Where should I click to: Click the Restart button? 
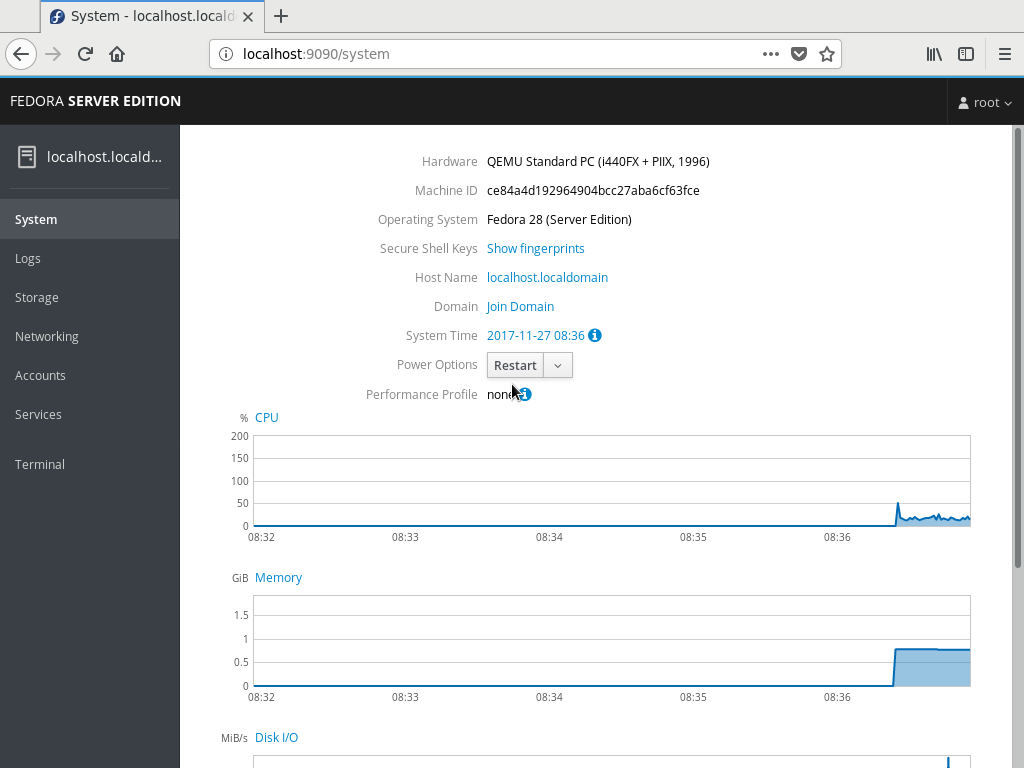click(x=515, y=366)
